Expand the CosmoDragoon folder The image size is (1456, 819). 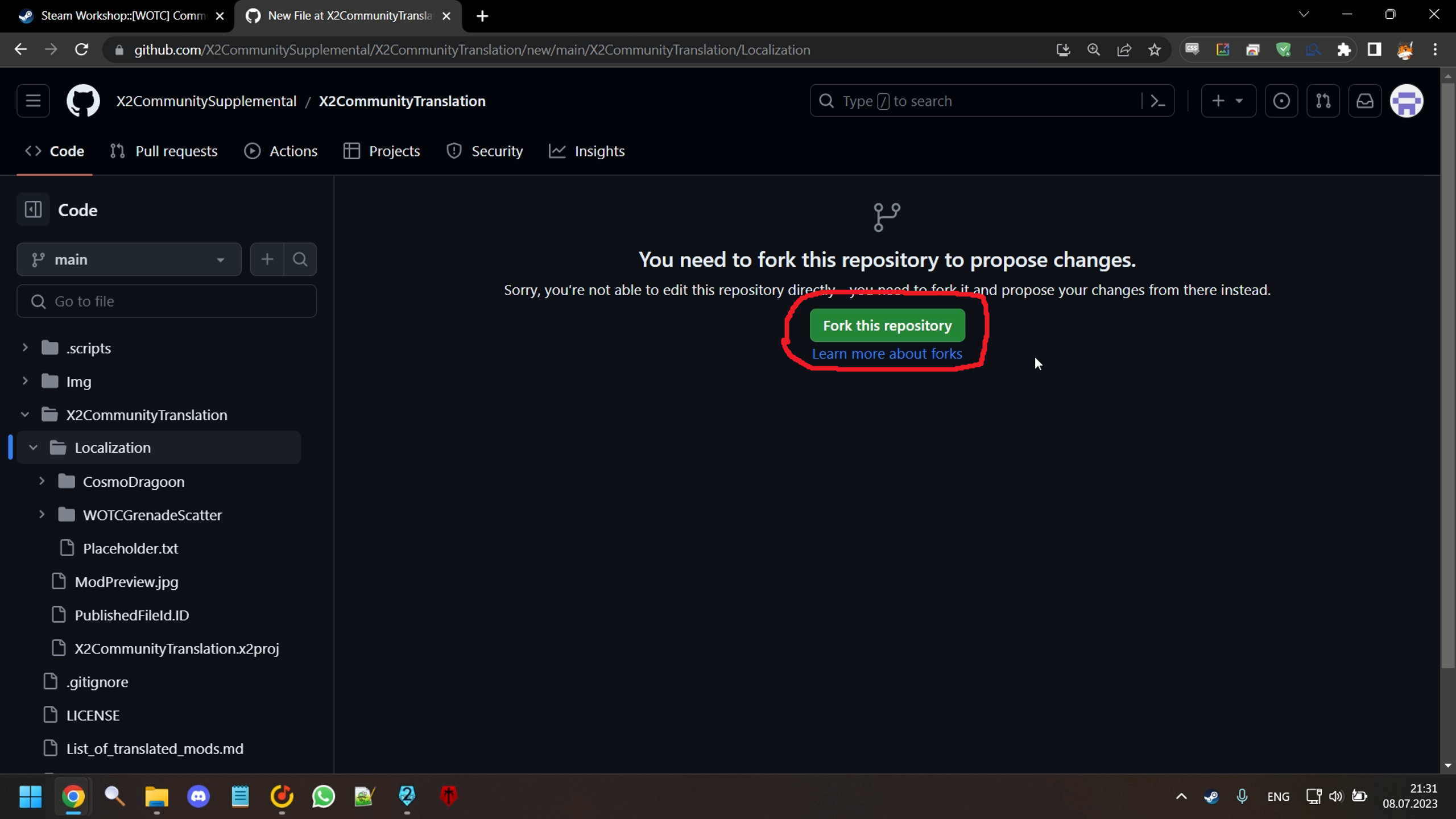(x=41, y=481)
